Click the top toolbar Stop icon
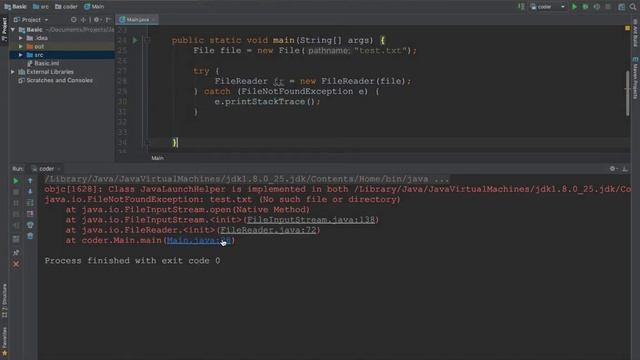The width and height of the screenshot is (640, 360). point(608,7)
